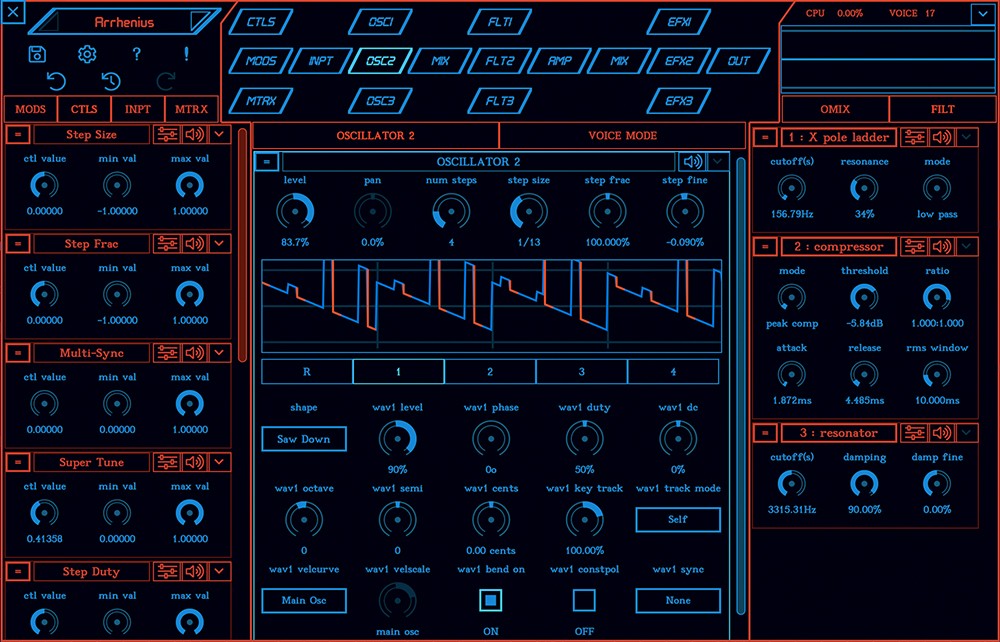Click the undo arrow icon
Image resolution: width=1000 pixels, height=642 pixels.
tap(56, 82)
